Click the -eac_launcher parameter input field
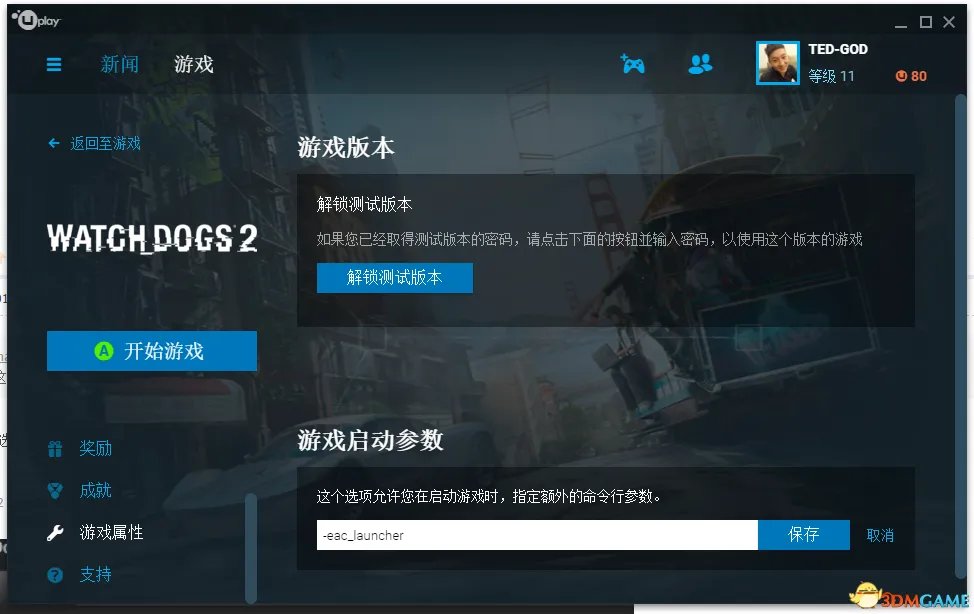 pos(530,535)
